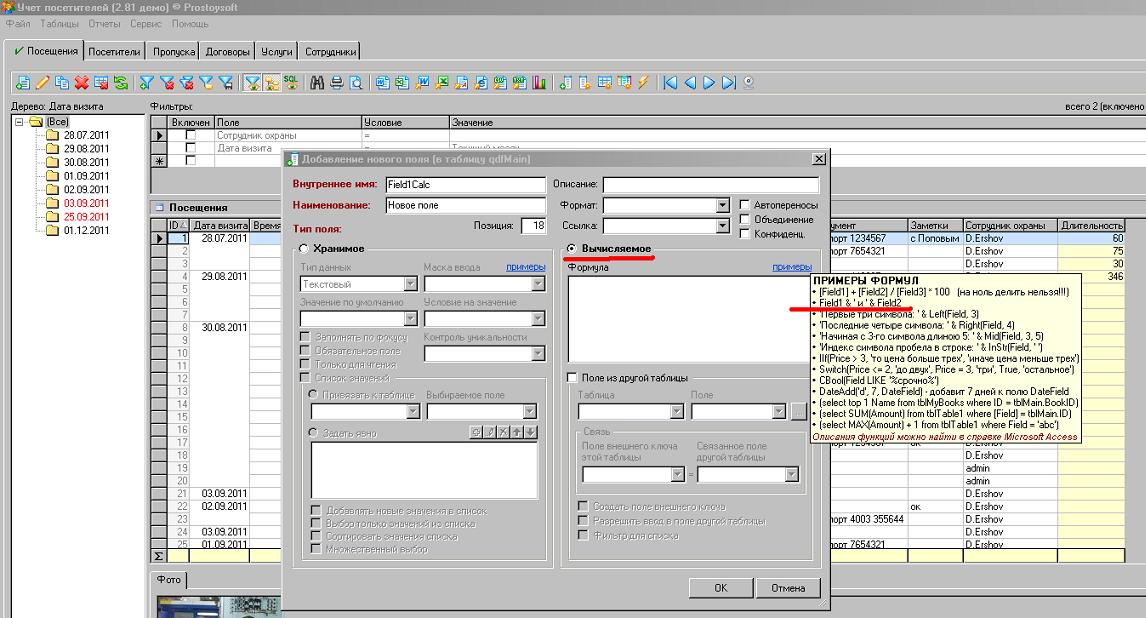Screen dimensions: 1146x618
Task: Click the lightning bolt toolbar icon
Action: 643,83
